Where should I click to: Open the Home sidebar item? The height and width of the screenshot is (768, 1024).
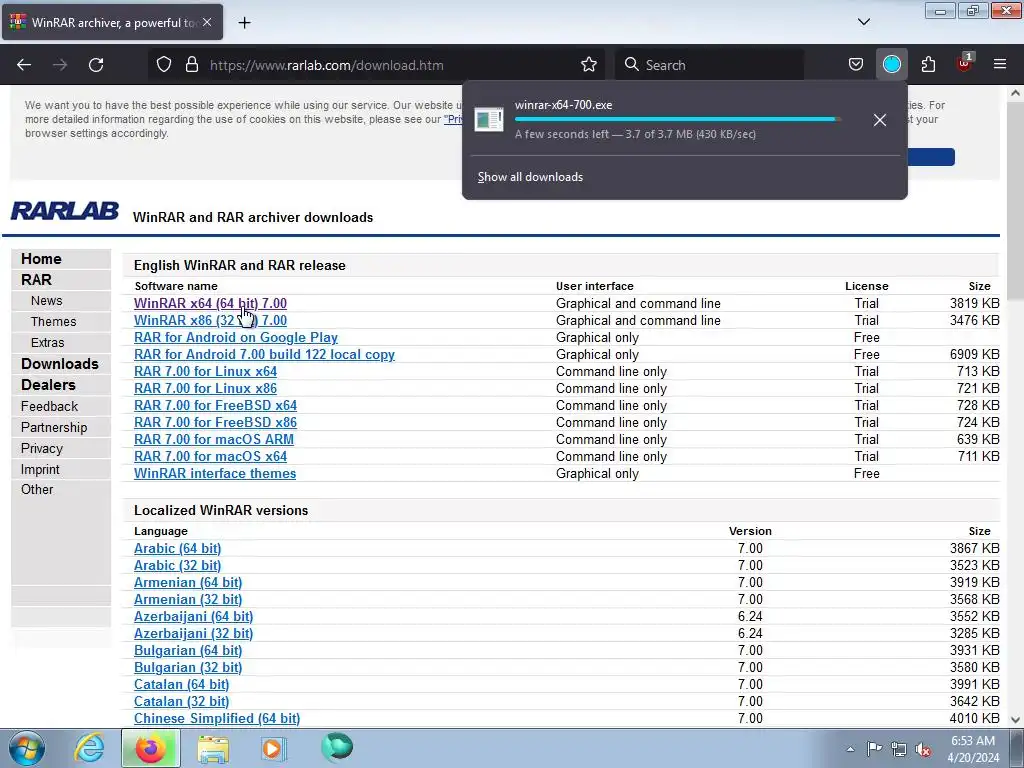click(41, 259)
